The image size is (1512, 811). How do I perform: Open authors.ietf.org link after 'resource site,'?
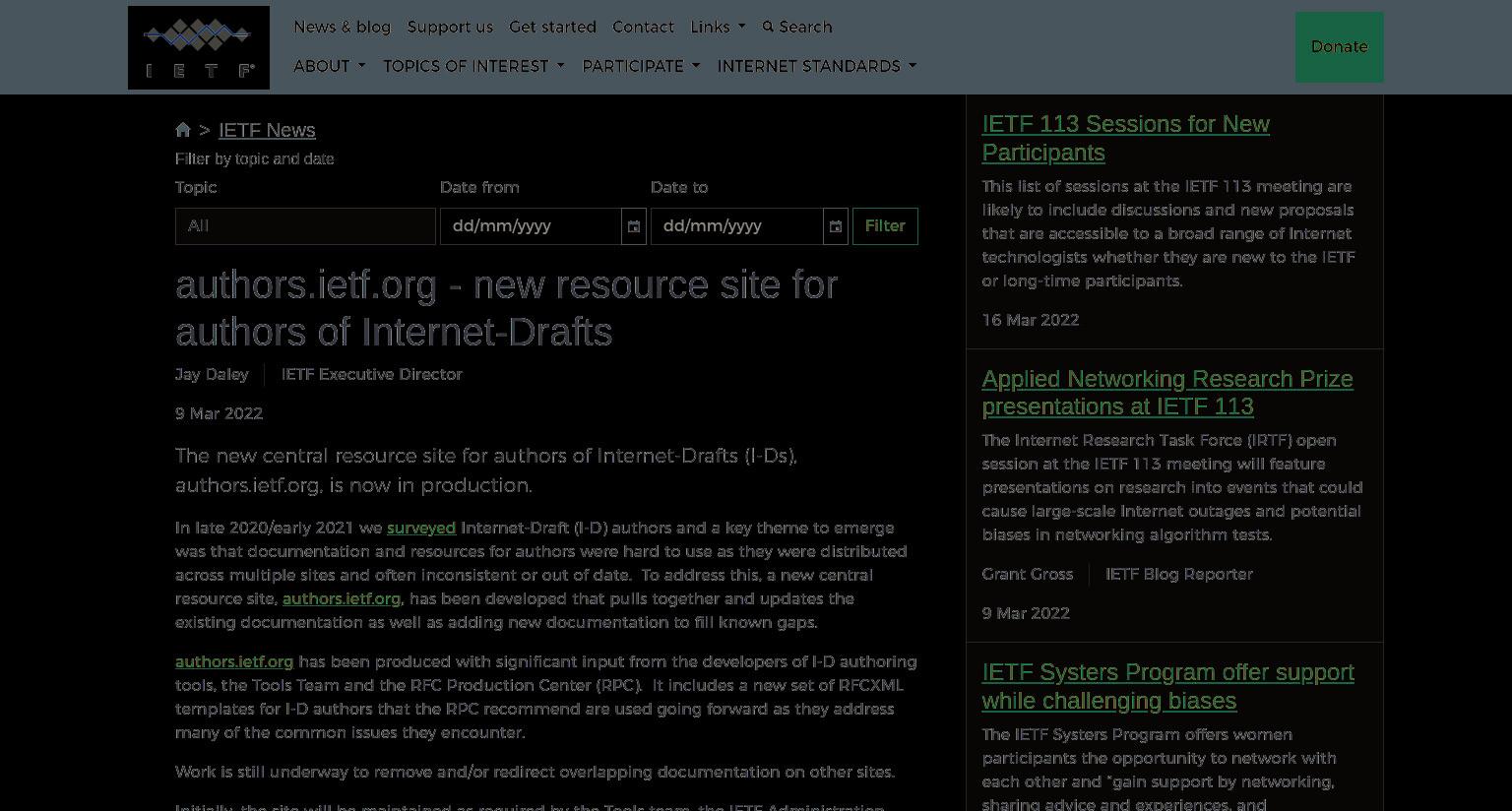[x=342, y=598]
